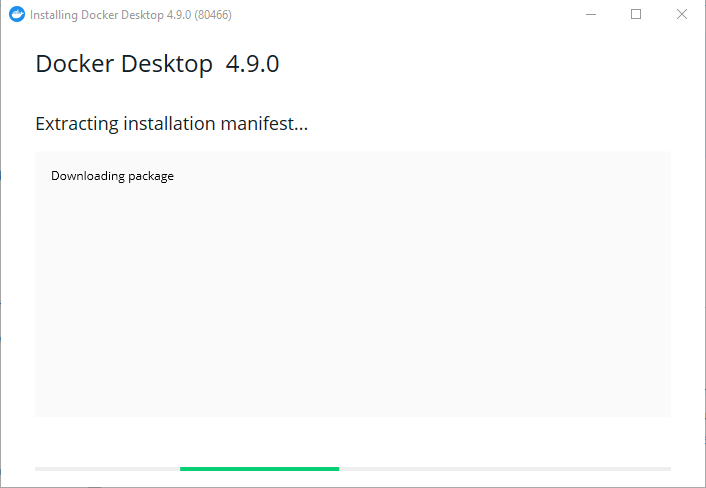Click the gray progress track right of green
Image resolution: width=706 pixels, height=488 pixels.
(x=505, y=468)
